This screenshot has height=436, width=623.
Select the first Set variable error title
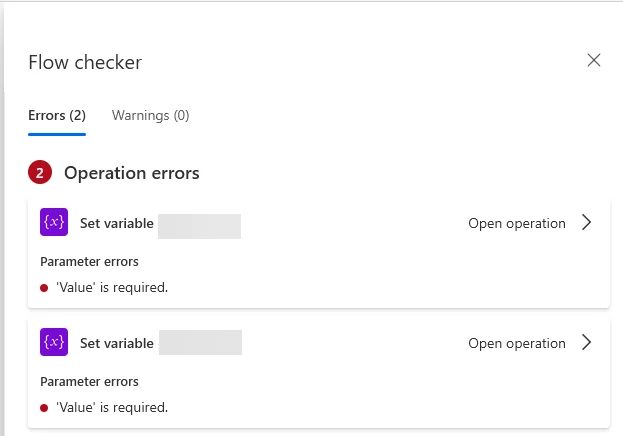(116, 224)
